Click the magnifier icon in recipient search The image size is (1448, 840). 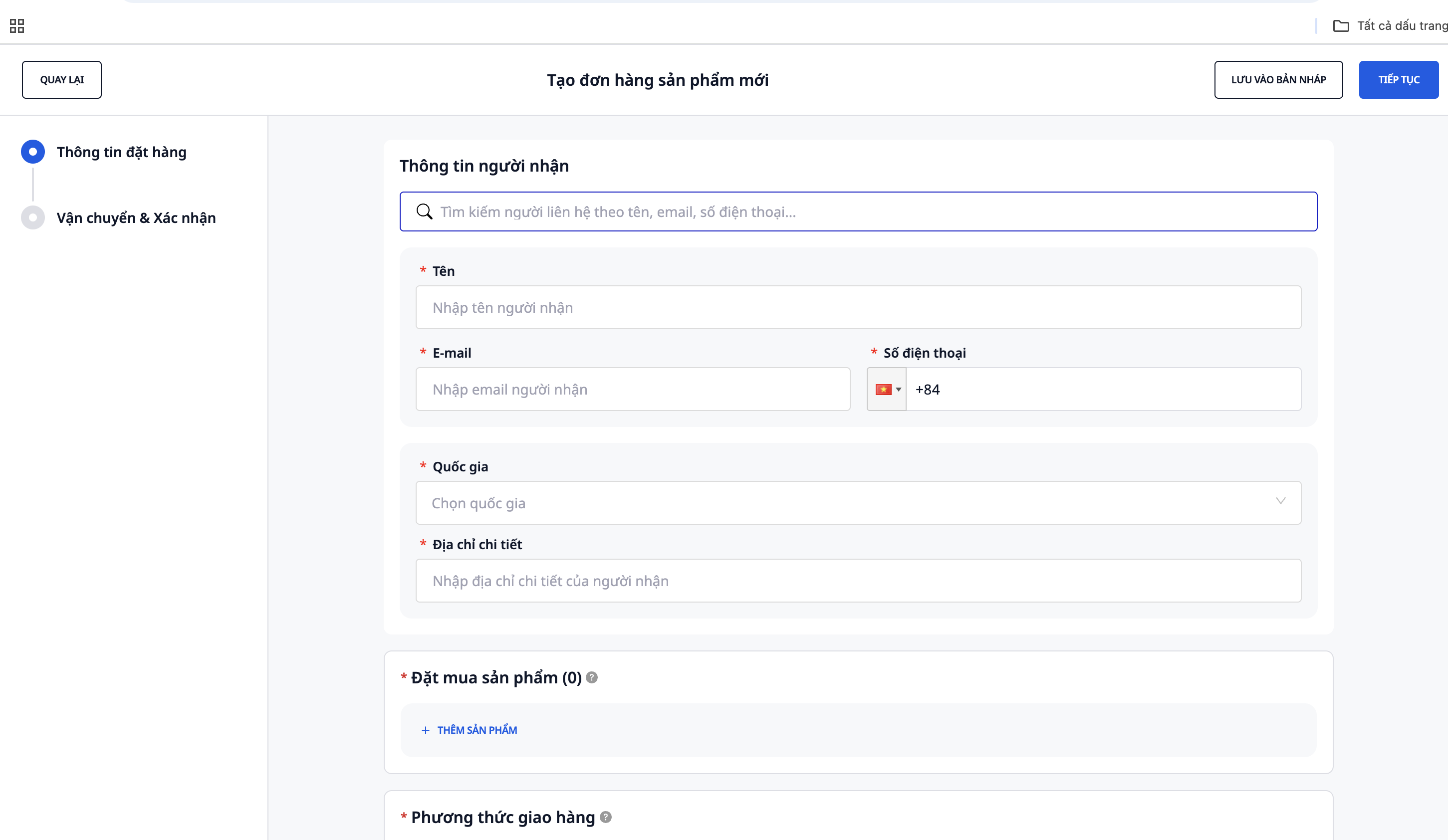[x=424, y=211]
